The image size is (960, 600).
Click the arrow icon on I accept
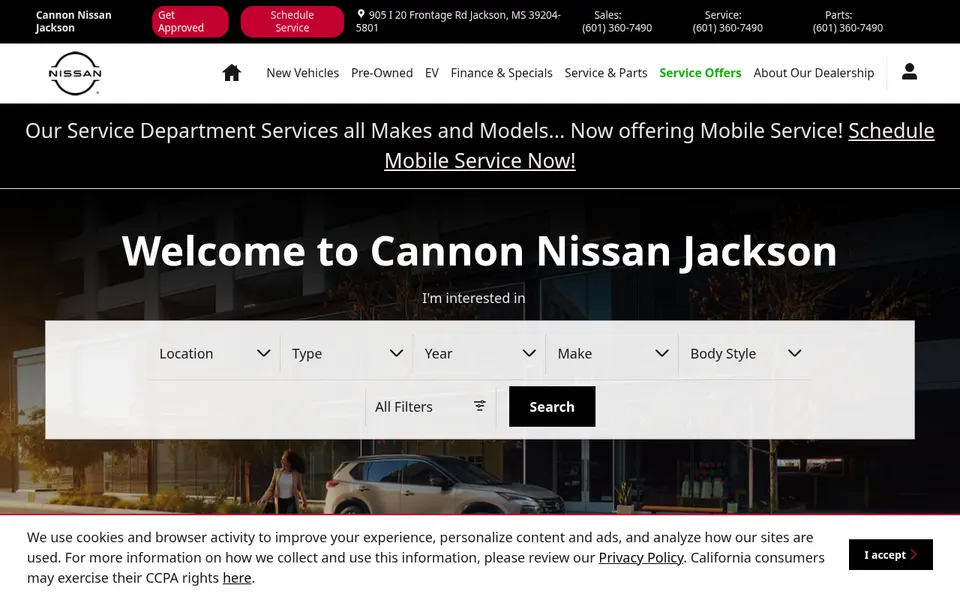[x=913, y=555]
